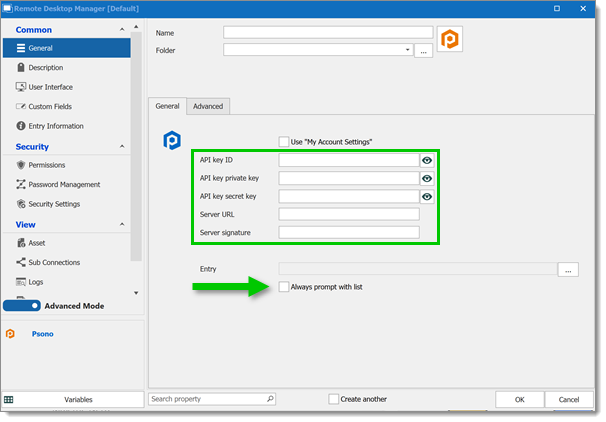The width and height of the screenshot is (606, 422).
Task: Click the Sub Connections share icon
Action: click(21, 262)
